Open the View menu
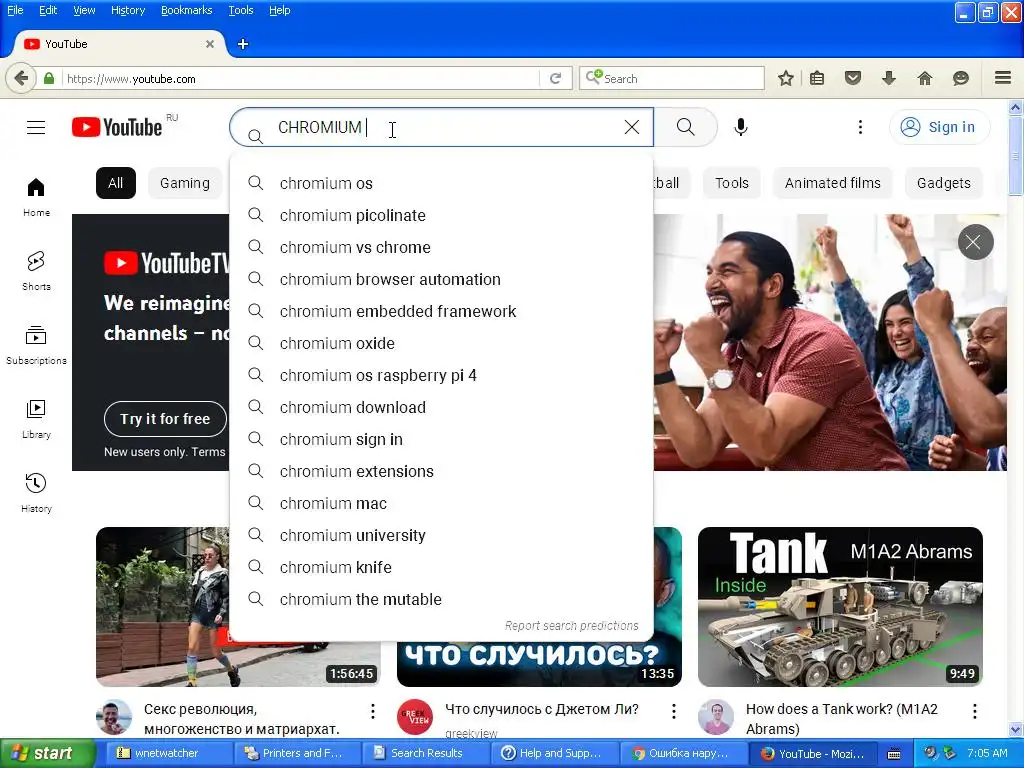The height and width of the screenshot is (768, 1024). [x=84, y=10]
